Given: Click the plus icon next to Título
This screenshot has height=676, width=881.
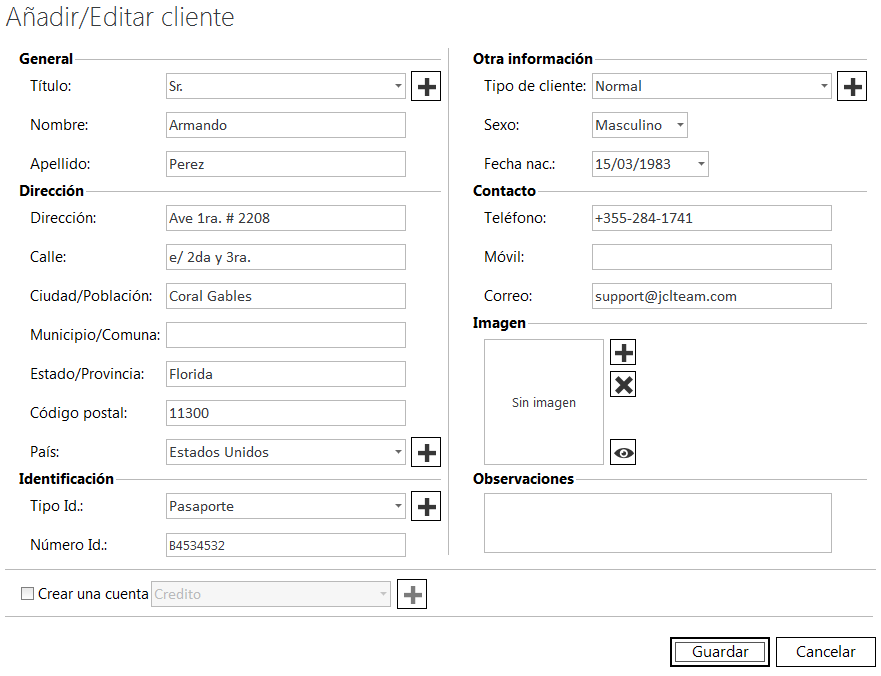Looking at the screenshot, I should pyautogui.click(x=426, y=87).
